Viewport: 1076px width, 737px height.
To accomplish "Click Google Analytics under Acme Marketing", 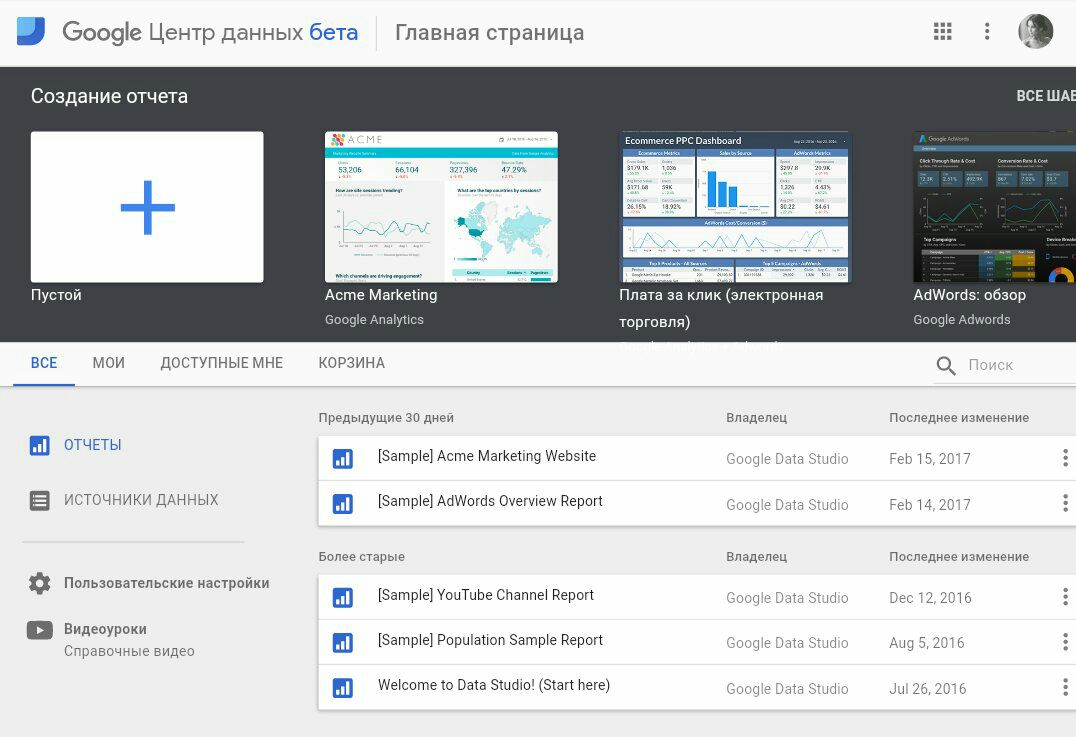I will pyautogui.click(x=374, y=320).
